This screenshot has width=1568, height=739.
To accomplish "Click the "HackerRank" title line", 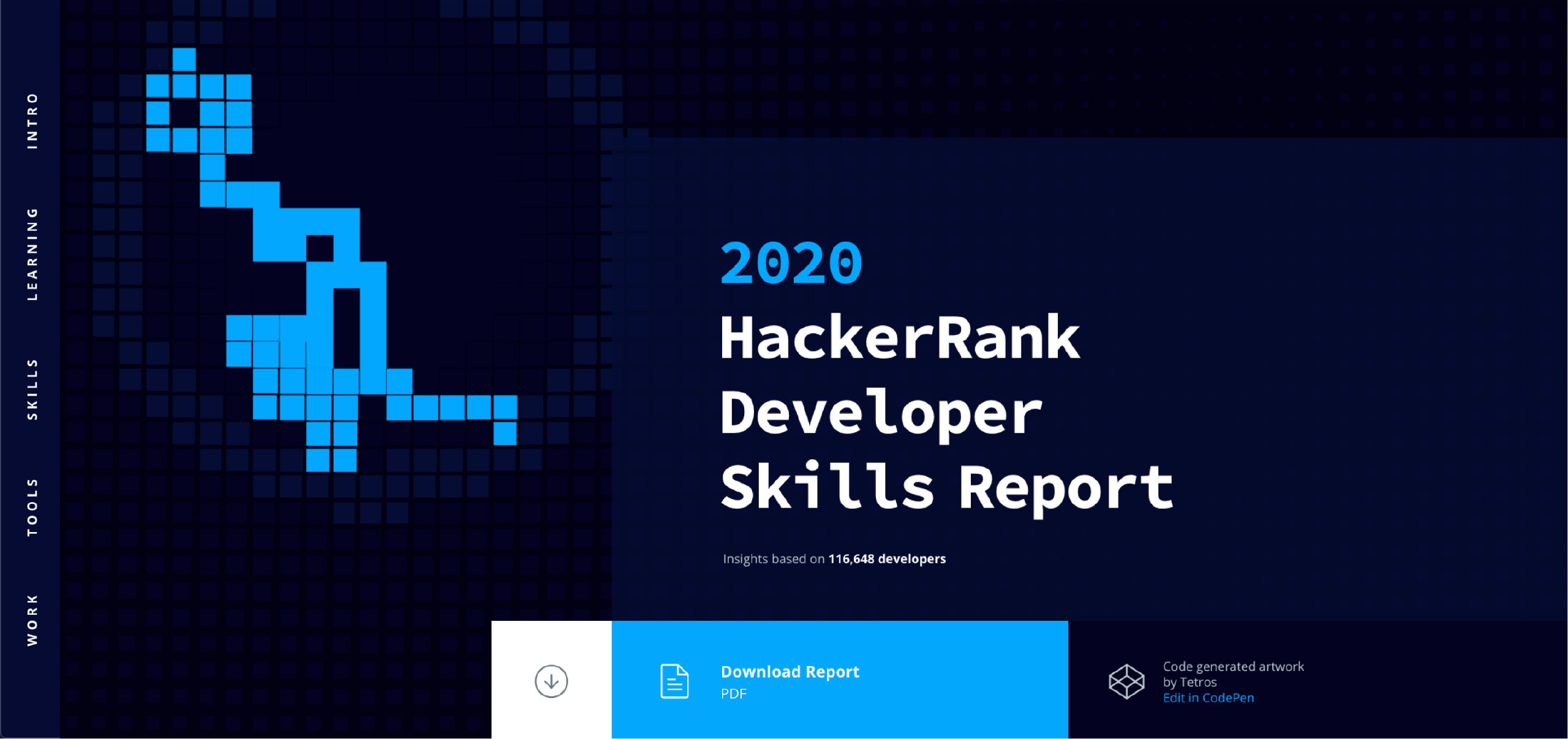I will [900, 337].
